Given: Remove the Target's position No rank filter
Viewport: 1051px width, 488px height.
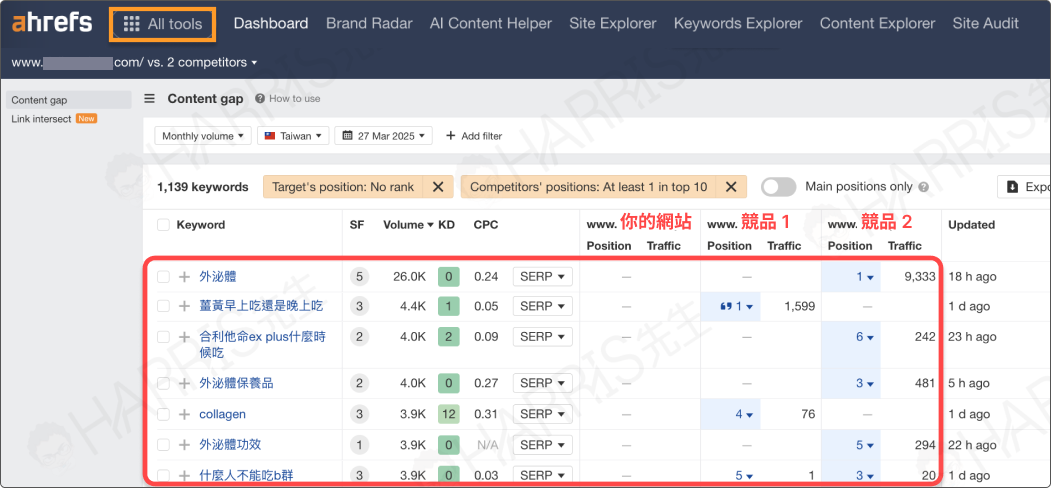Looking at the screenshot, I should 438,187.
